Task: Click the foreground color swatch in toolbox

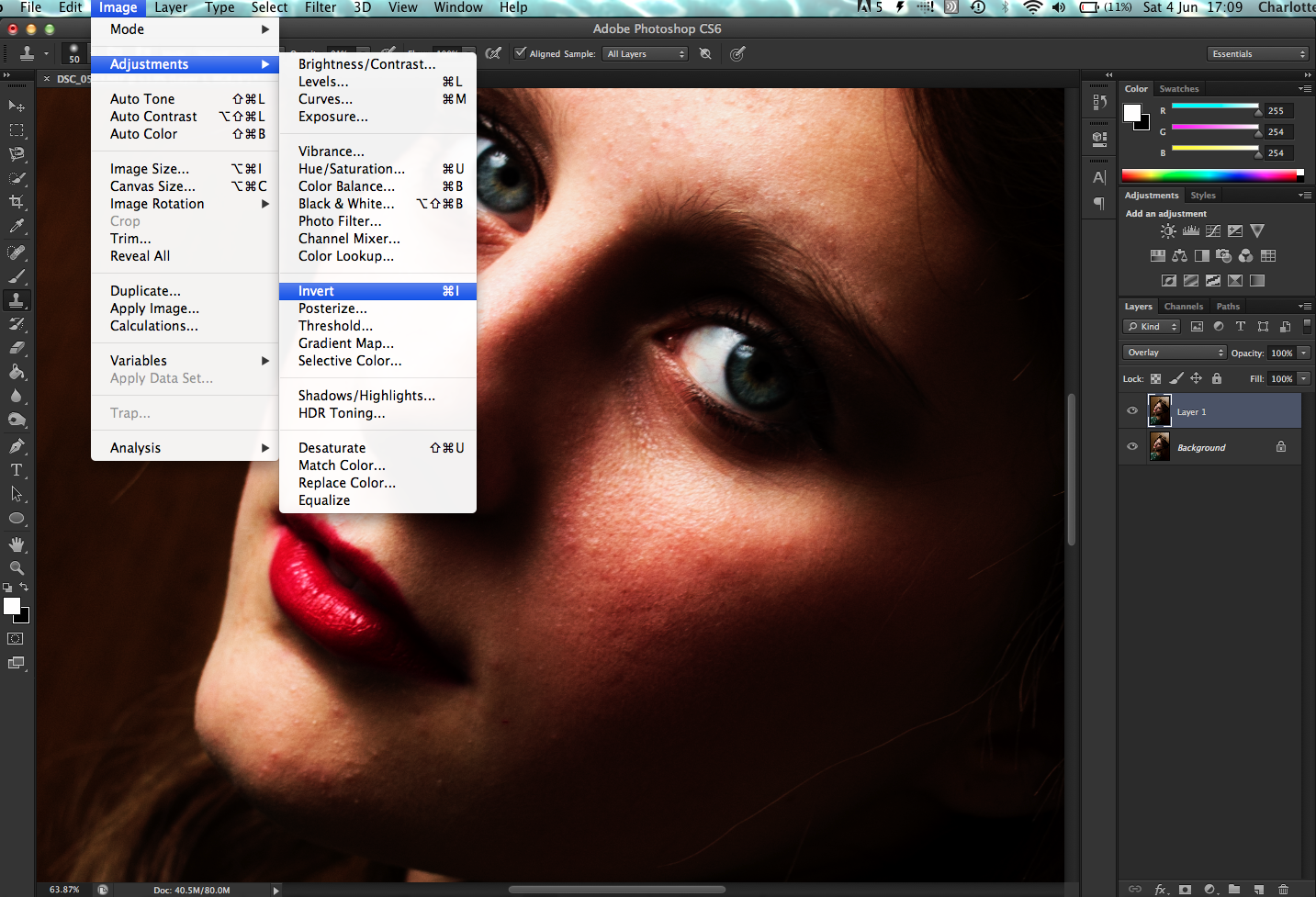Action: (12, 606)
